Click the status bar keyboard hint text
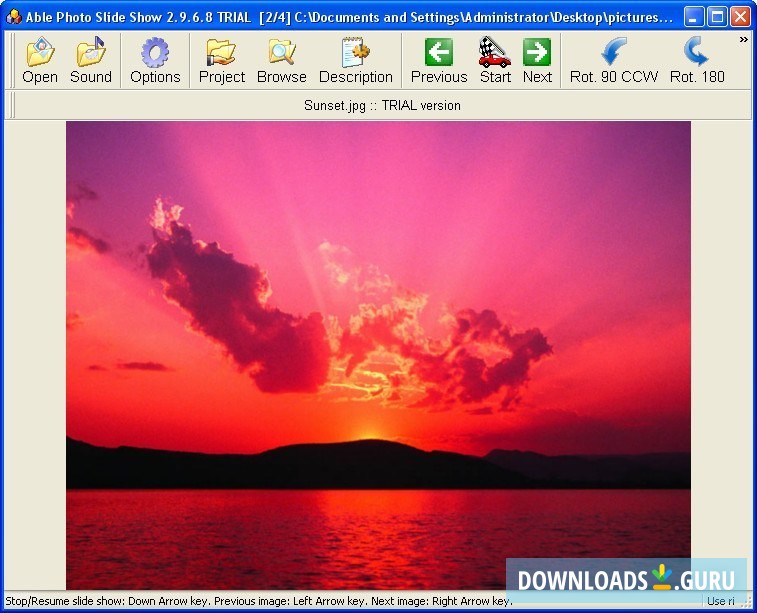The image size is (757, 613). pyautogui.click(x=259, y=601)
